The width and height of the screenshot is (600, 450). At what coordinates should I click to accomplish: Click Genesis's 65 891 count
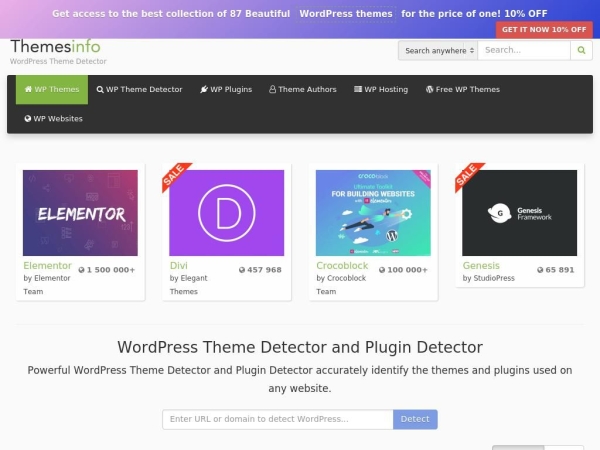point(556,270)
